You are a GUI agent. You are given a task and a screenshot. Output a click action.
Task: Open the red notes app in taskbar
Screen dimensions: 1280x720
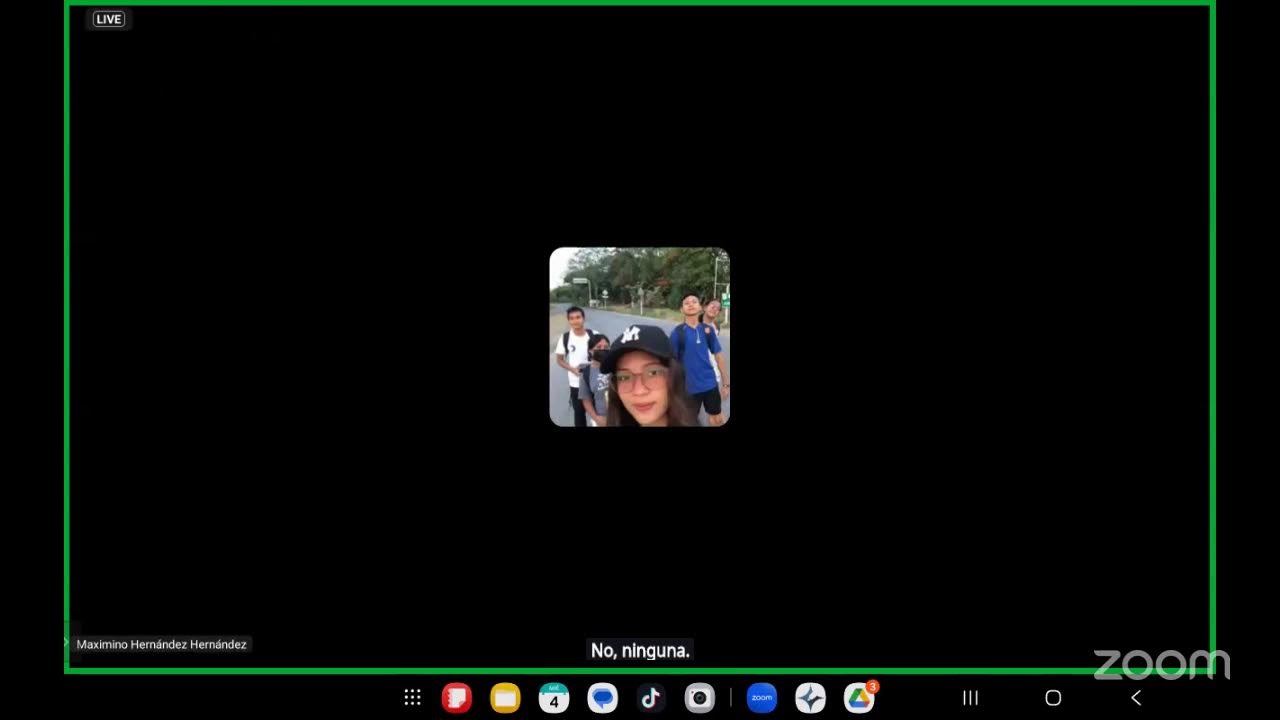pos(457,698)
